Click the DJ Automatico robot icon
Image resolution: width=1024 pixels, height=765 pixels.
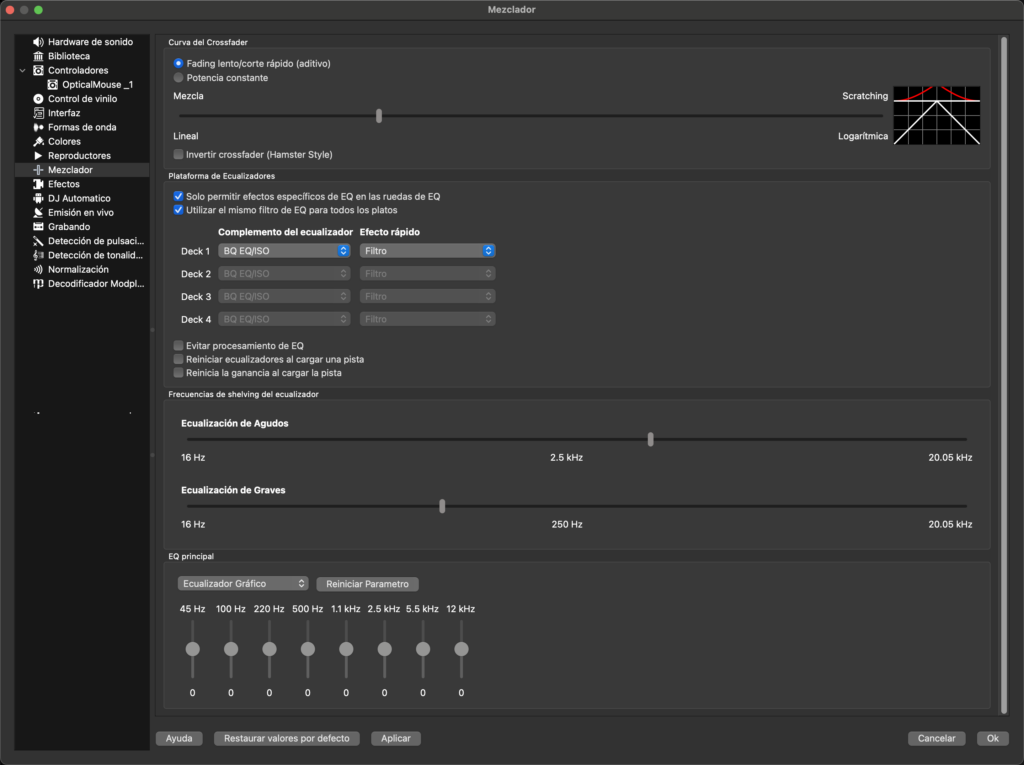[x=39, y=199]
